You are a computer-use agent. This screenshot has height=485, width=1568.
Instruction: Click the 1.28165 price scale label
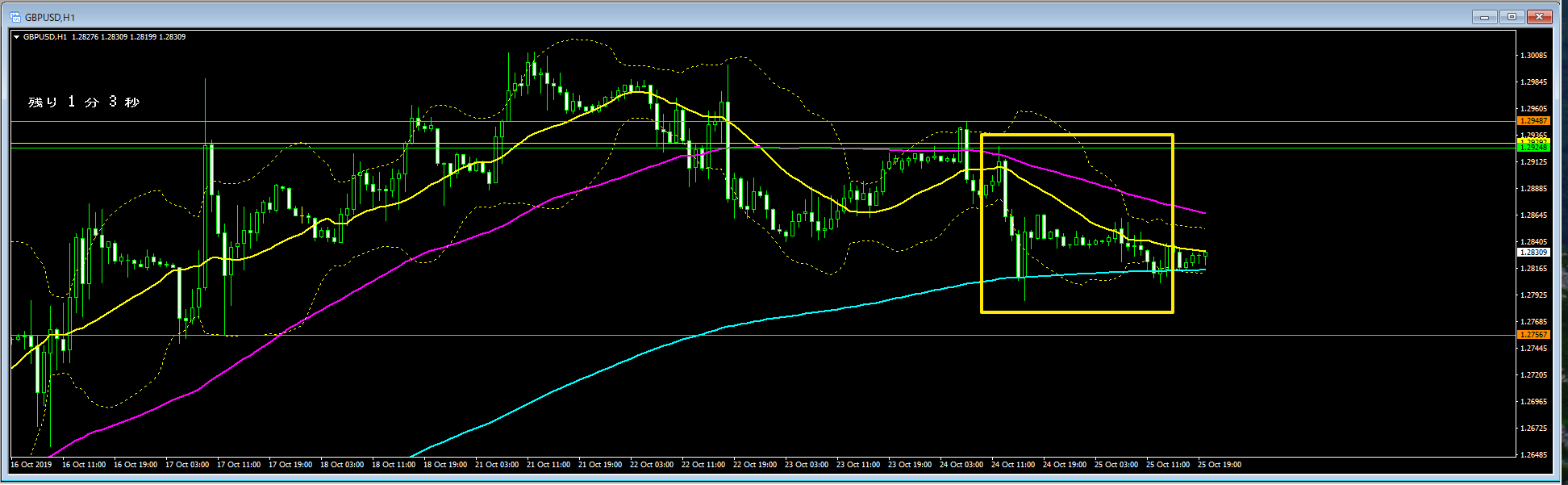tap(1534, 269)
